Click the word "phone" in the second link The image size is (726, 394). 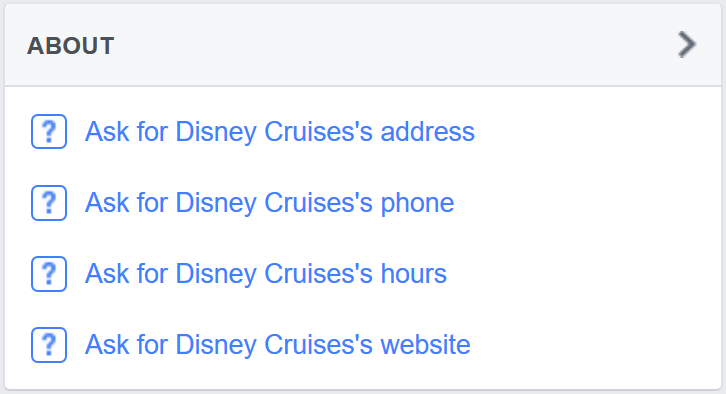coord(417,204)
